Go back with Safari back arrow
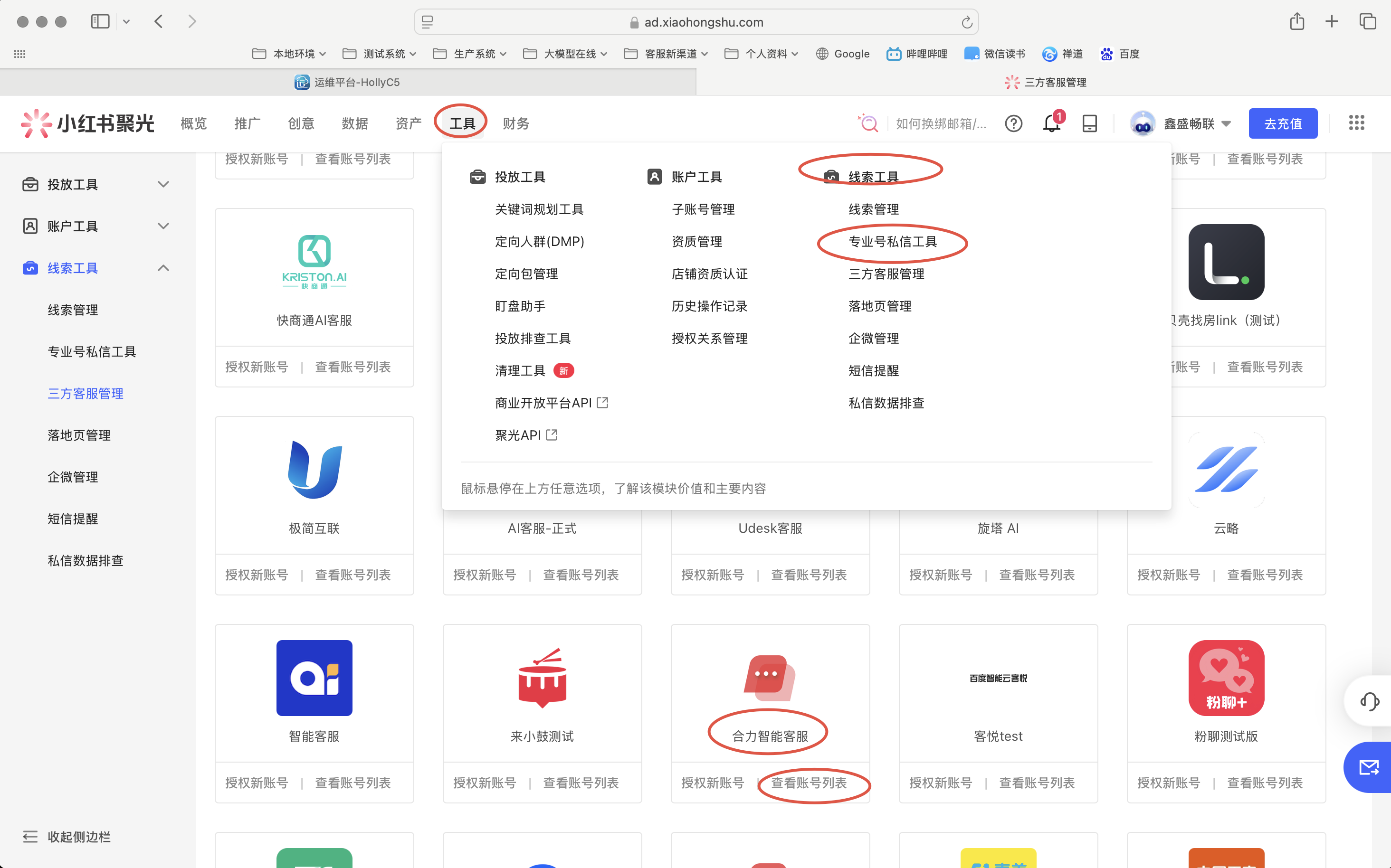This screenshot has height=868, width=1391. coord(159,22)
